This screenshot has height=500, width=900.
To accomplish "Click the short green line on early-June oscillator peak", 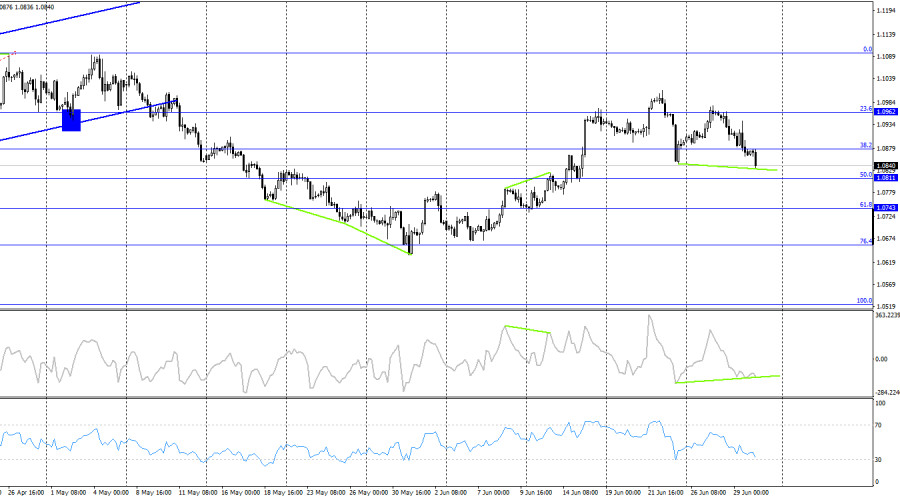I will [527, 329].
